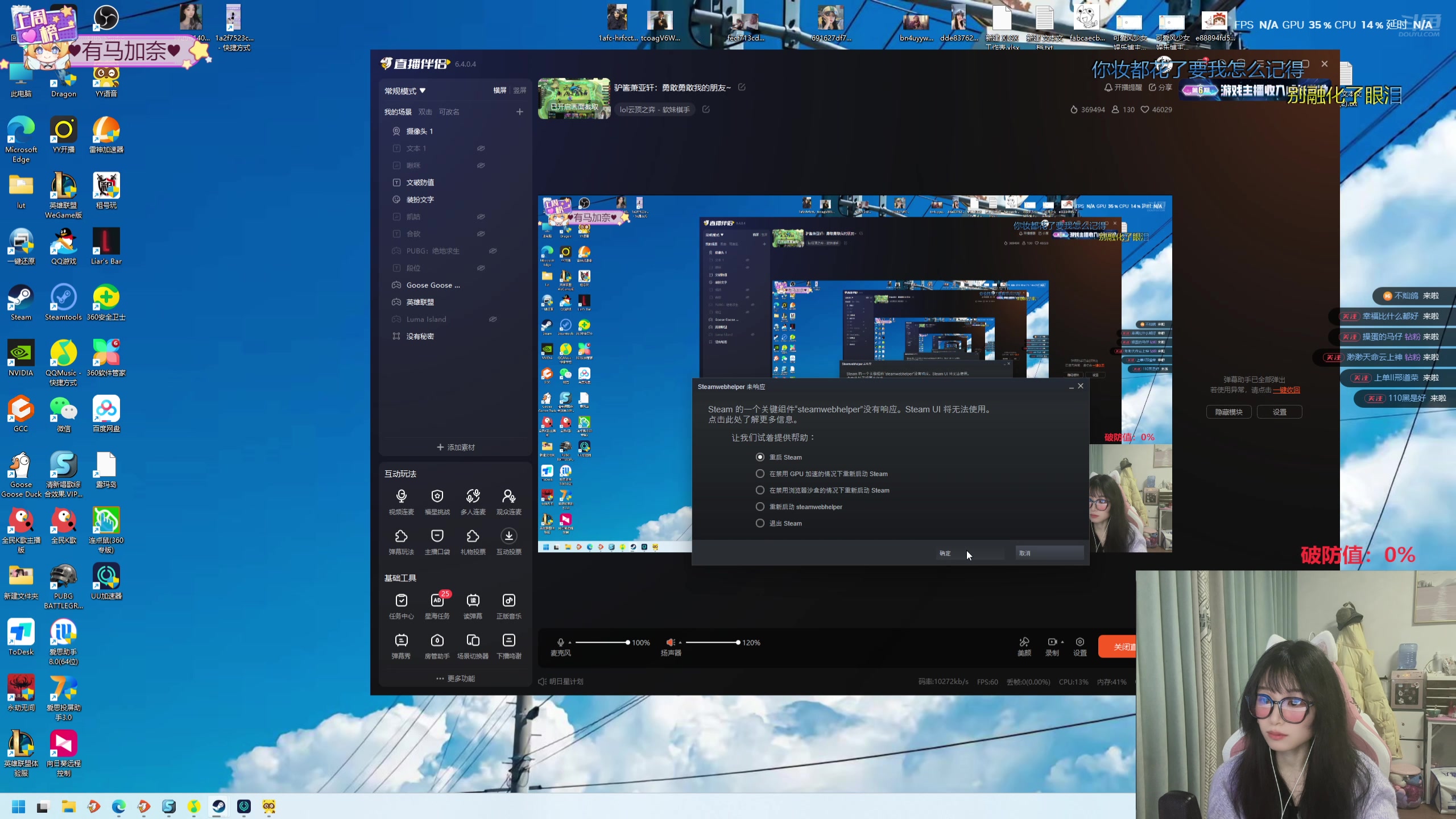This screenshot has width=1456, height=819.
Task: Open 正版音乐 licensed music
Action: [508, 606]
